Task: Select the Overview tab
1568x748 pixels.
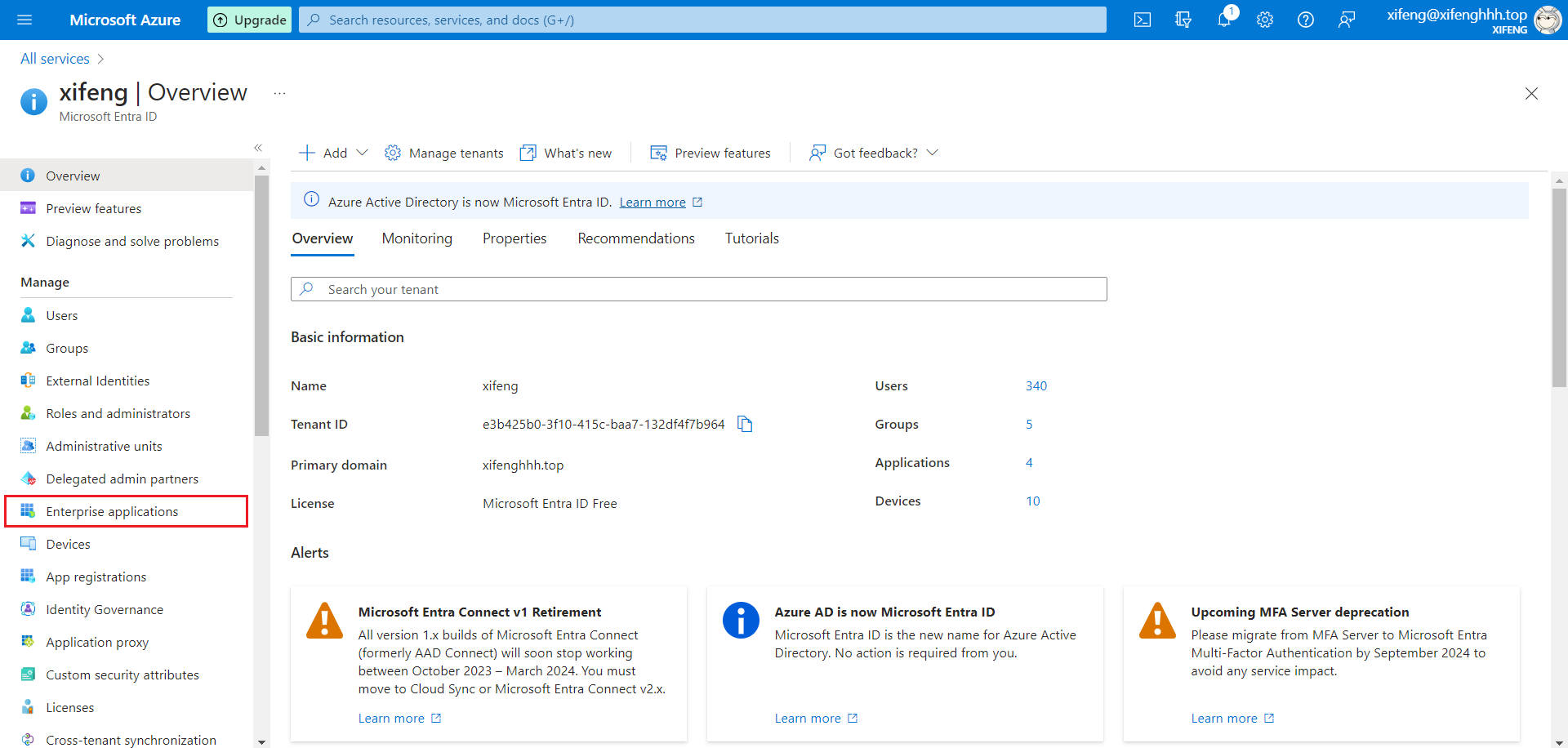Action: coord(323,238)
